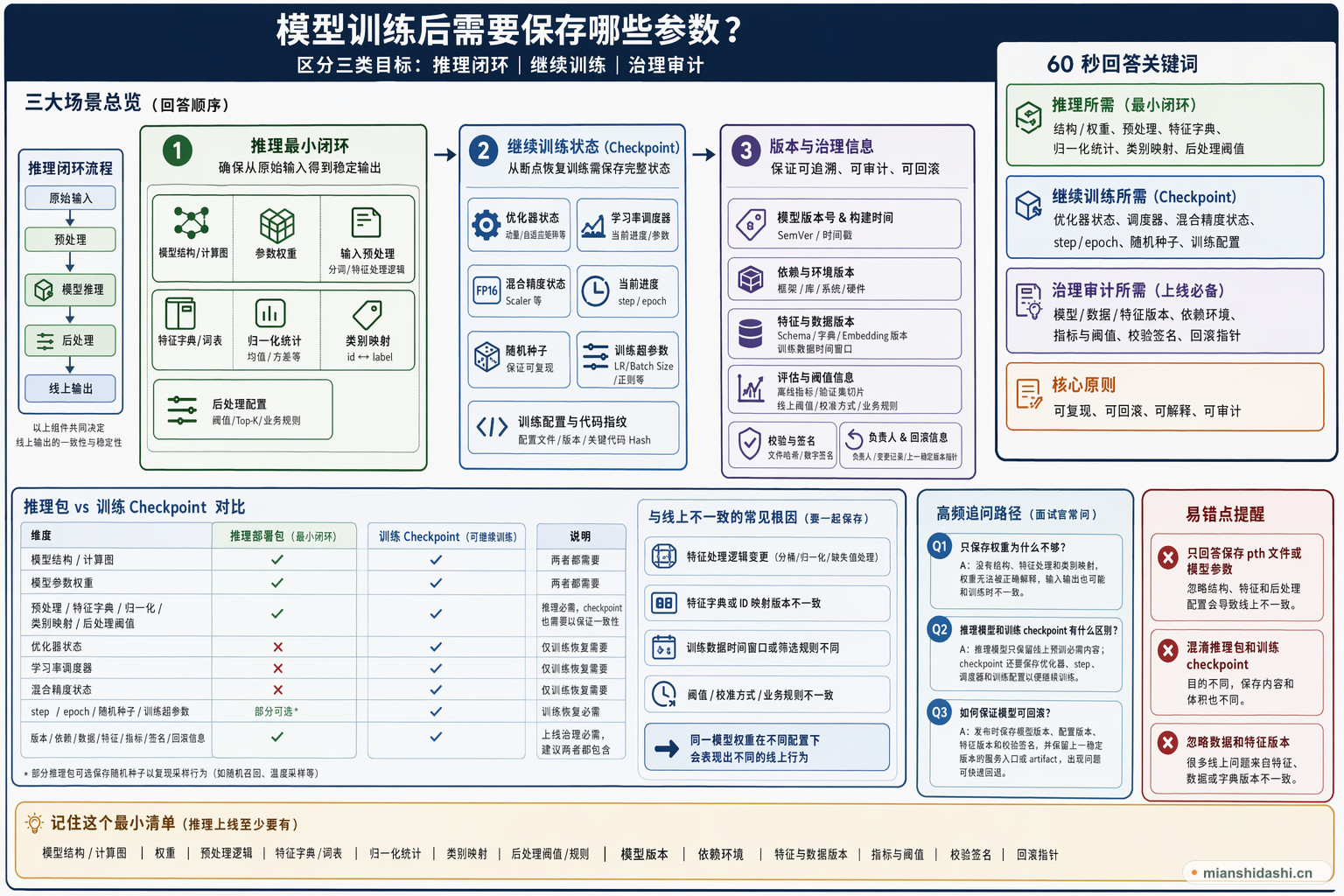The image size is (1344, 896).
Task: Click 回滚指针 in the bottom checklist
Action: [x=1037, y=854]
